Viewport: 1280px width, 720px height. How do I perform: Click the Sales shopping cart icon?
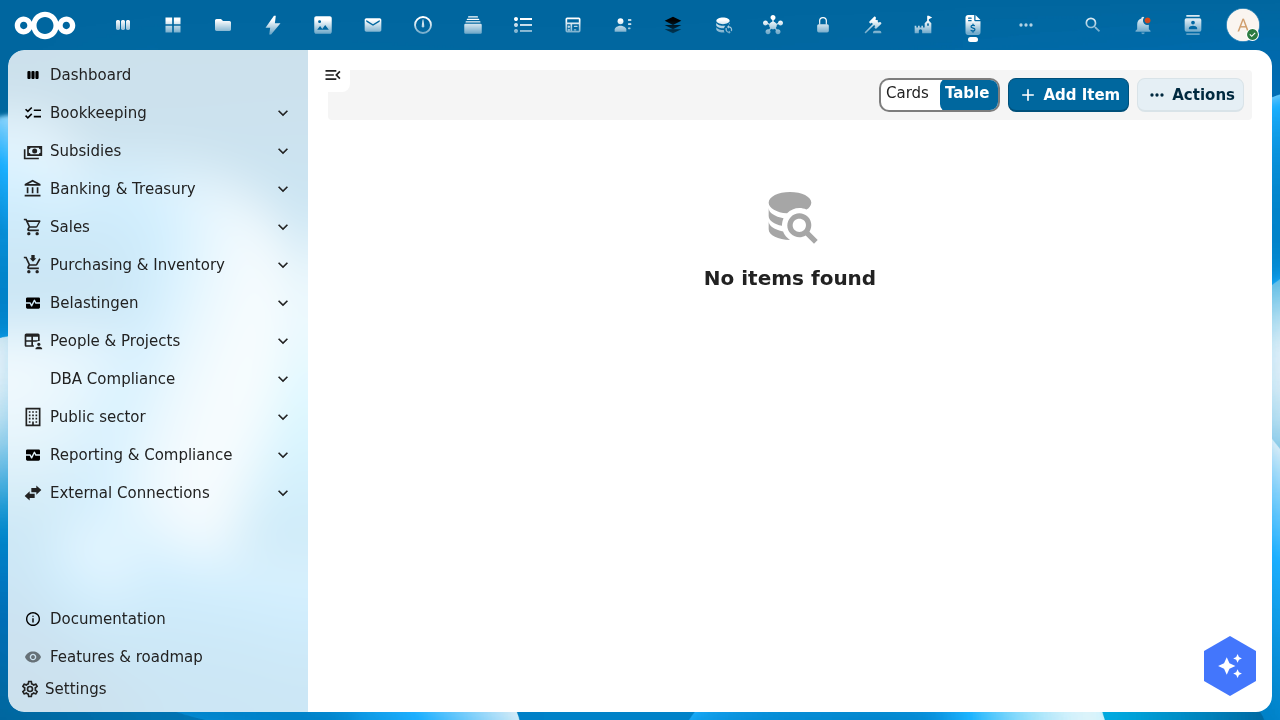[x=33, y=227]
